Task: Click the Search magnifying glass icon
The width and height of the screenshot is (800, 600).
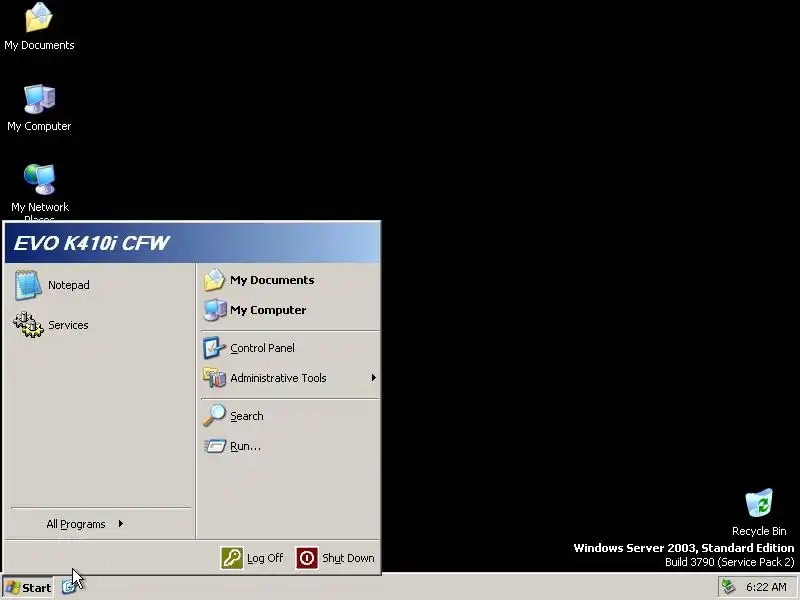Action: point(214,415)
